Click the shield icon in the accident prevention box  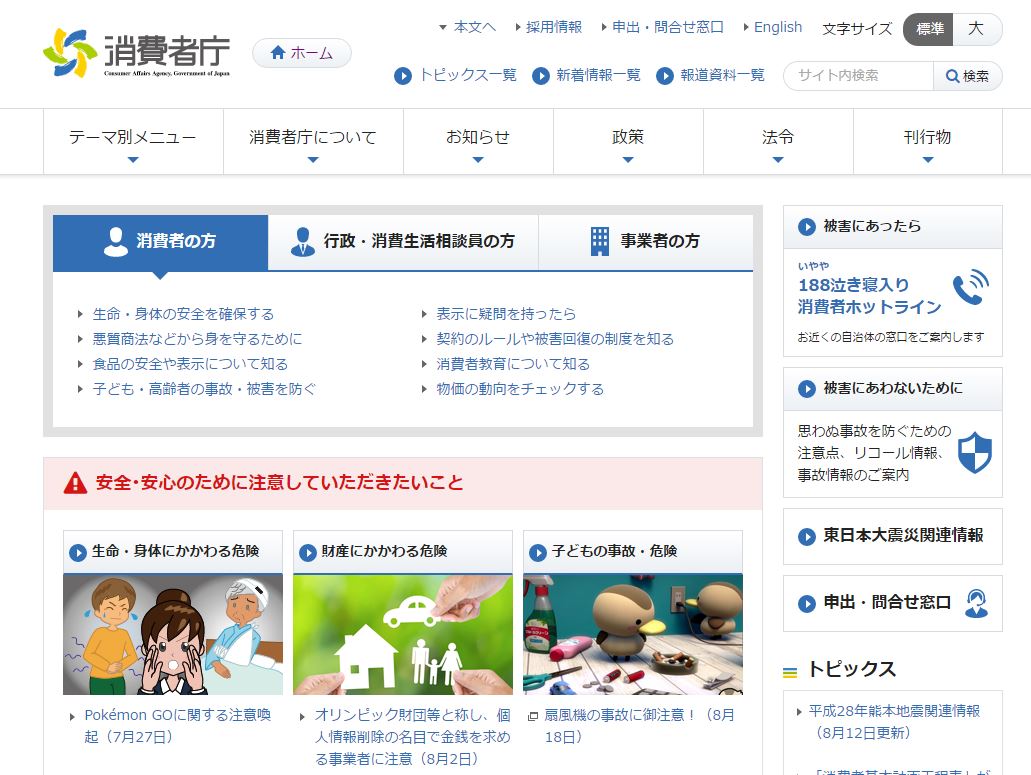[974, 452]
